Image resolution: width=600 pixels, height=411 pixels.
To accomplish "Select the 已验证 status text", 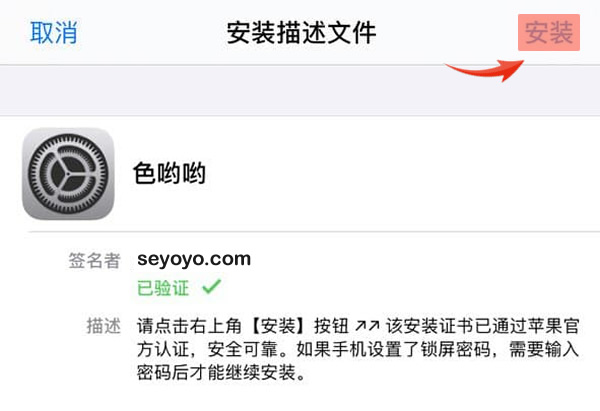I will [x=164, y=288].
